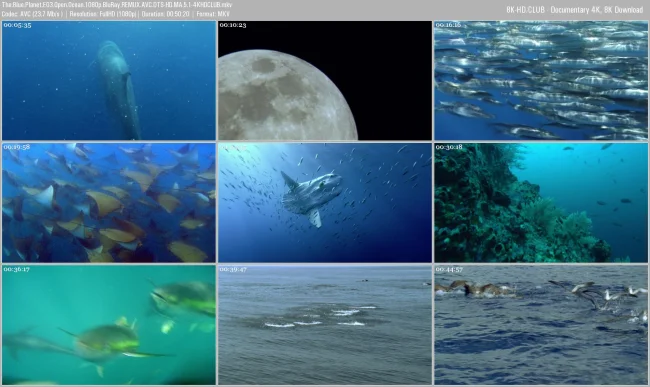
Task: Open the green tuna thumbnail at 00:36:17
Action: (109, 325)
